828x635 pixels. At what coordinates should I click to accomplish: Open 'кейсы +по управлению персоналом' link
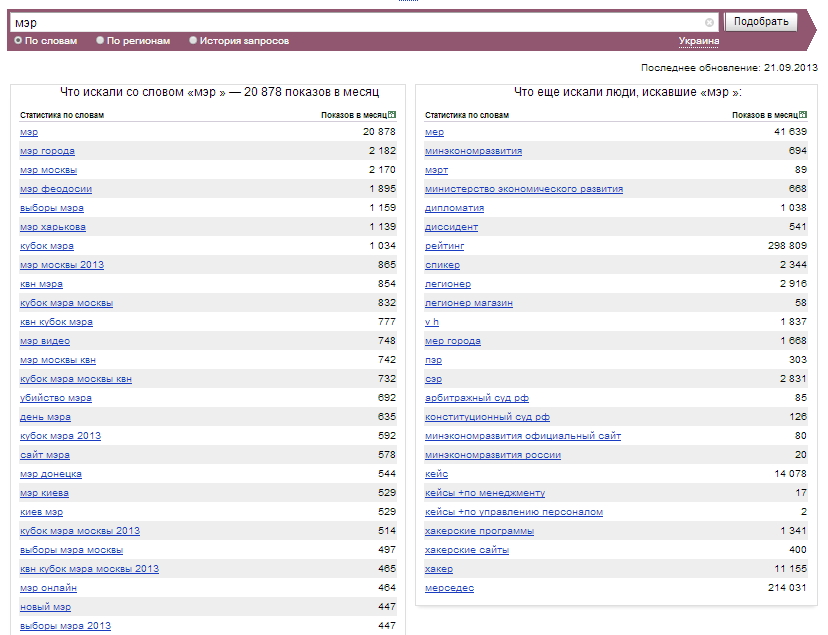514,512
